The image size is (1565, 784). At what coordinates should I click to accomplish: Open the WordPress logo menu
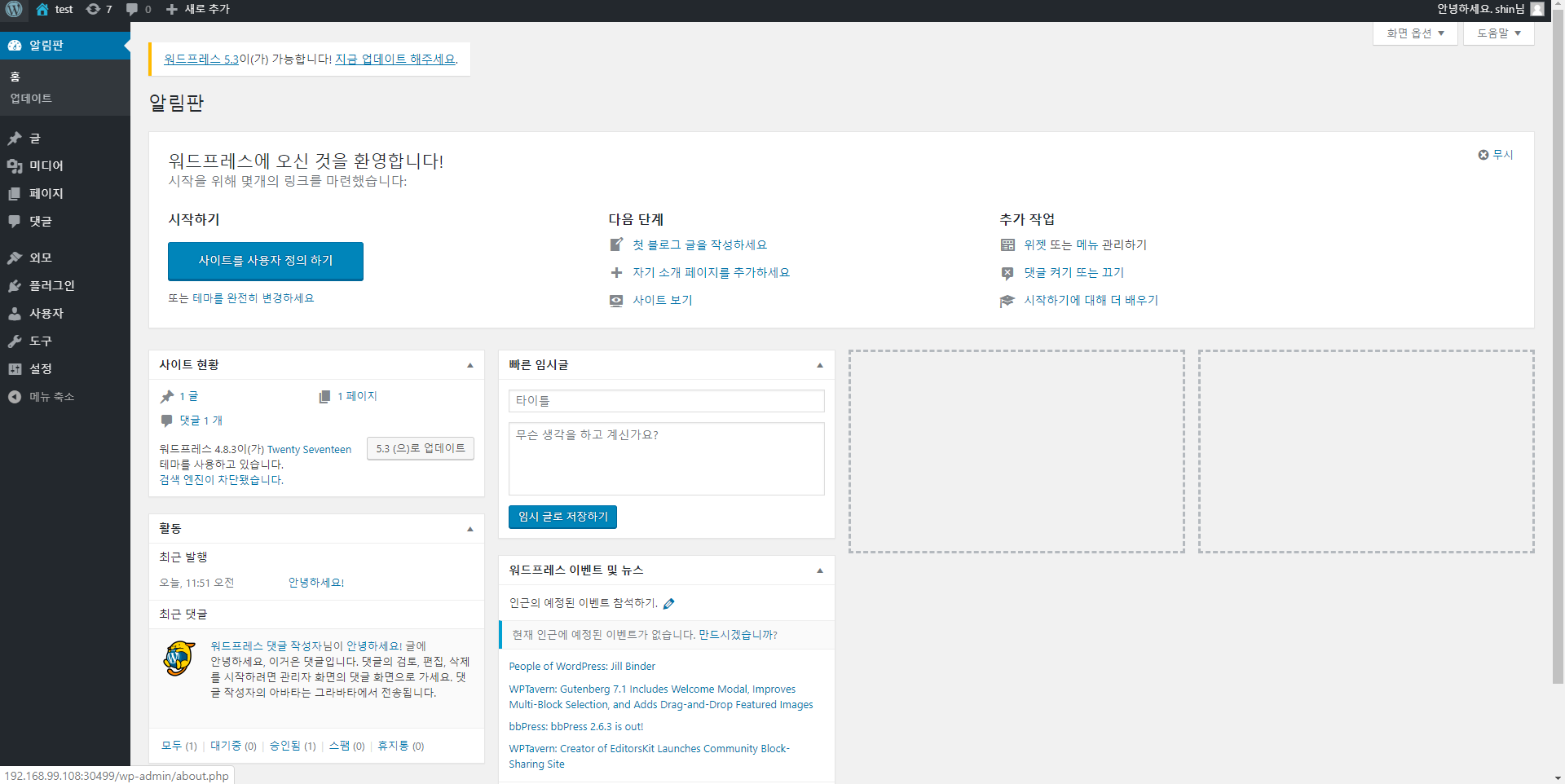coord(14,9)
